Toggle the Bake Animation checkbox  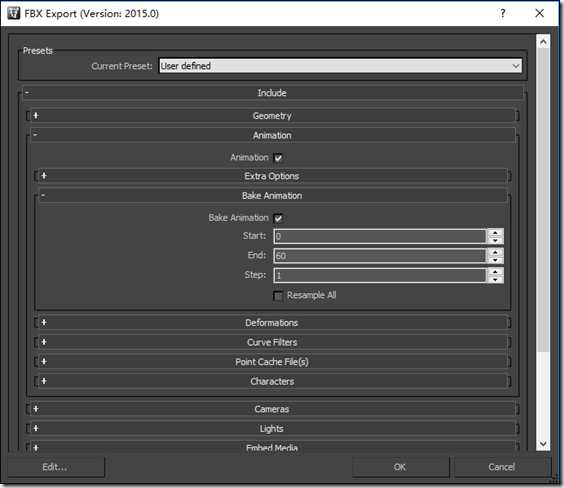278,218
